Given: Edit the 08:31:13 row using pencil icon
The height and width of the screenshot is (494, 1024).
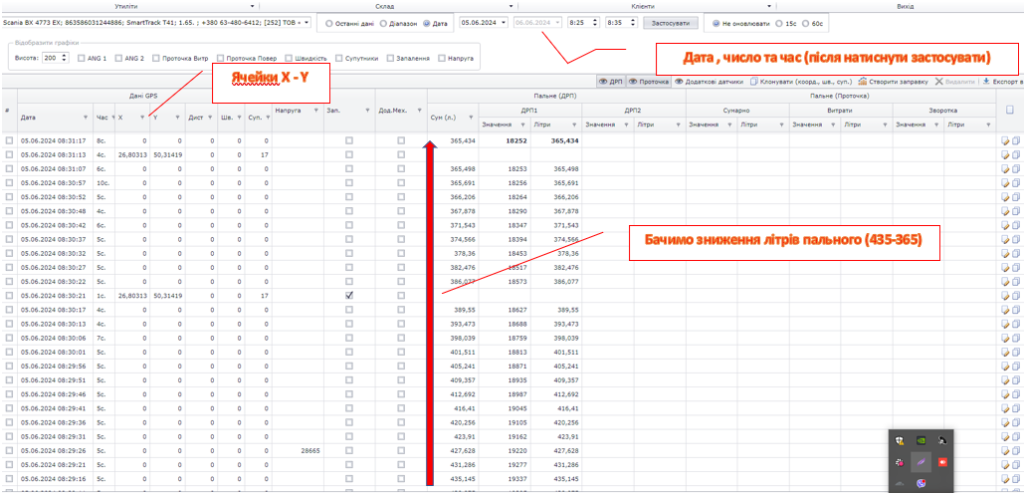Looking at the screenshot, I should click(x=1004, y=155).
